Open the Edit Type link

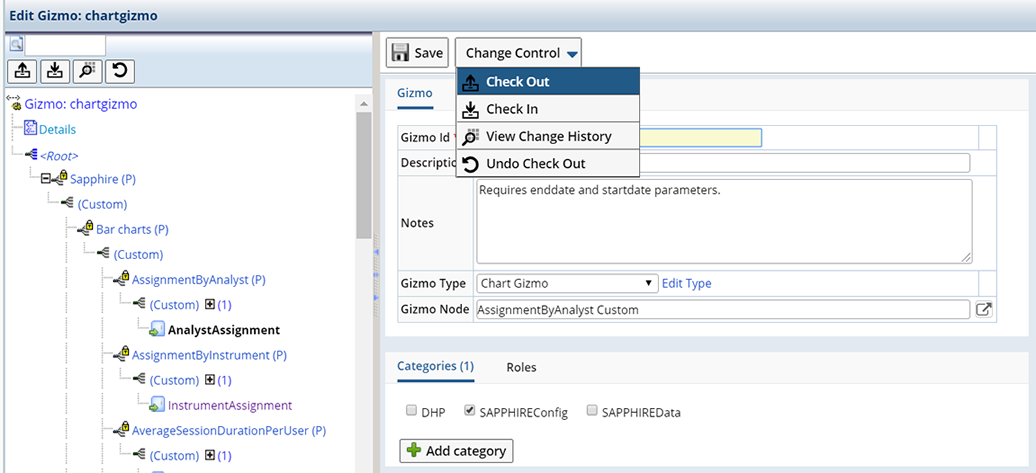[686, 283]
